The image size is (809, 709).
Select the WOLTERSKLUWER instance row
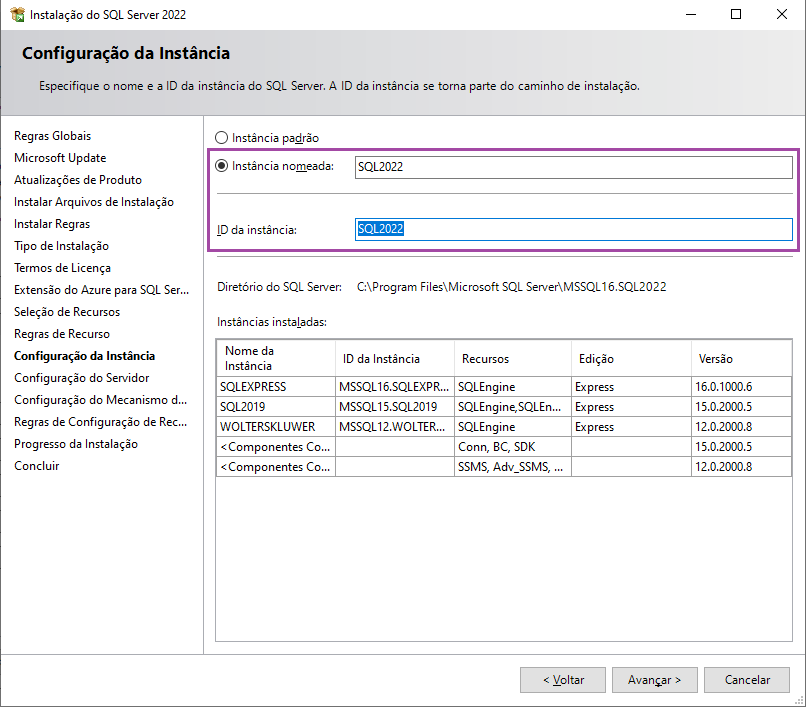click(504, 427)
